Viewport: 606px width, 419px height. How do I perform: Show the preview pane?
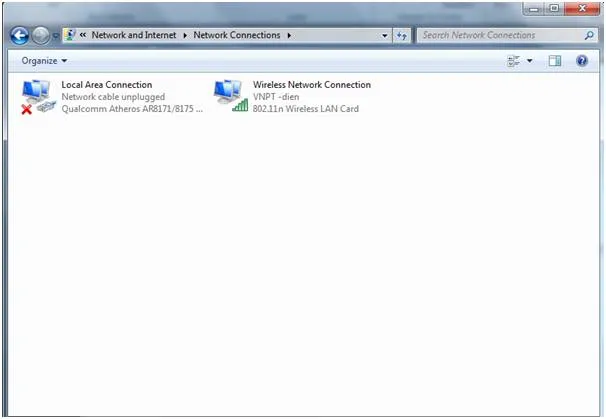(555, 61)
